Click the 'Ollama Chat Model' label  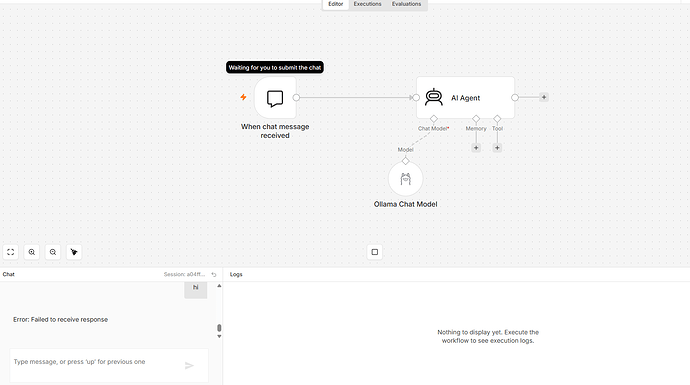pos(405,204)
